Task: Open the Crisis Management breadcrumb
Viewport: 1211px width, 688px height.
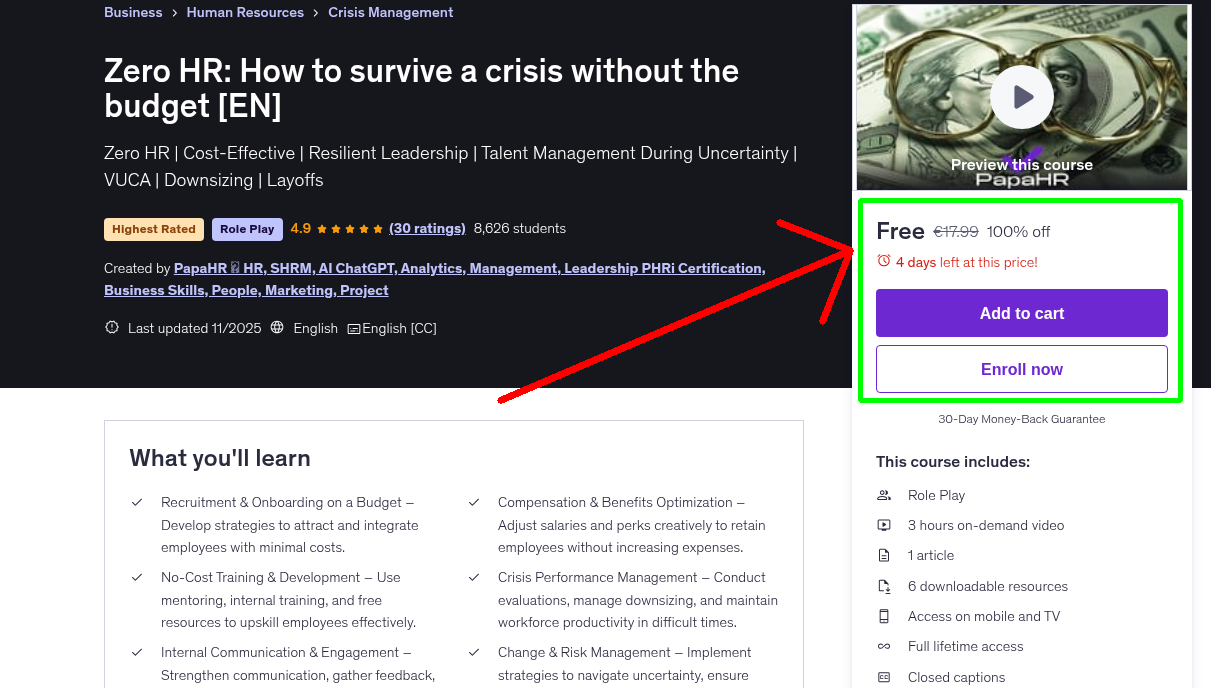Action: [390, 12]
